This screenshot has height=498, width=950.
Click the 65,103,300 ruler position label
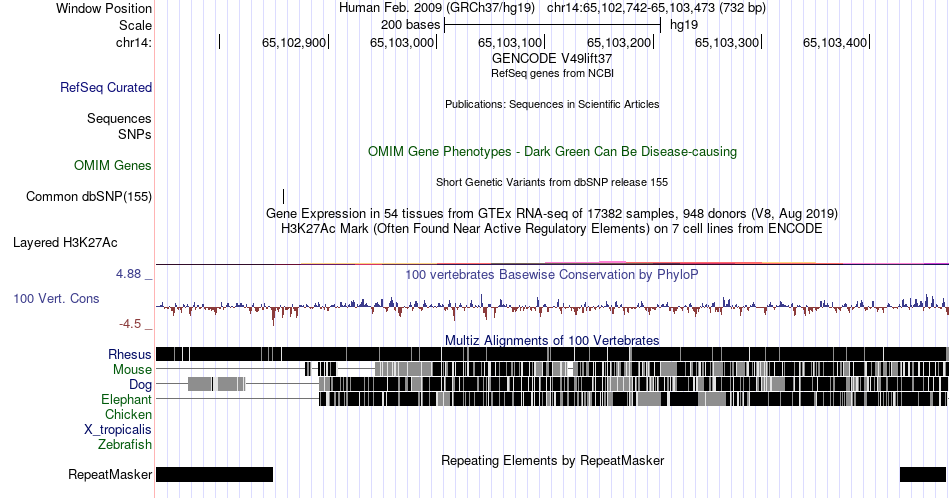tap(726, 42)
